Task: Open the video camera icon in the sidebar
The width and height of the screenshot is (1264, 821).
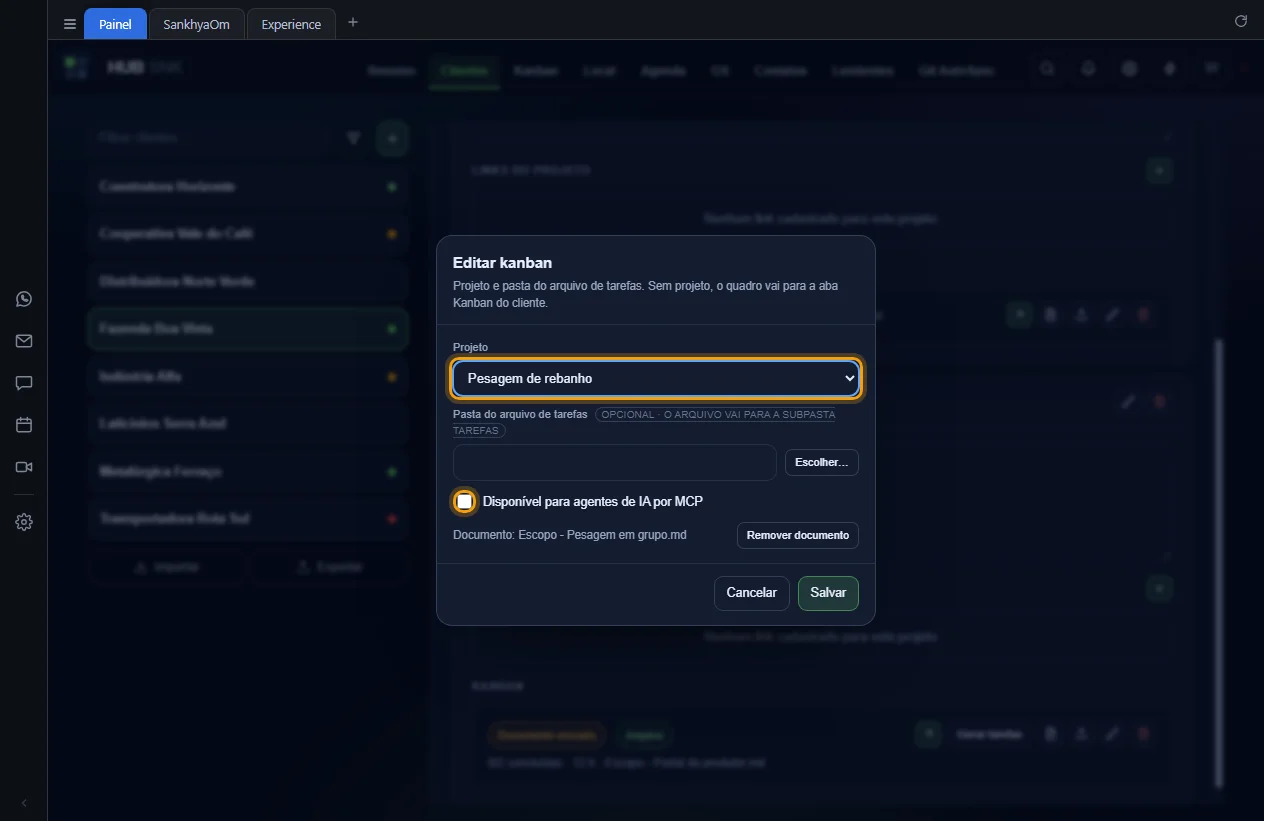Action: (x=24, y=467)
